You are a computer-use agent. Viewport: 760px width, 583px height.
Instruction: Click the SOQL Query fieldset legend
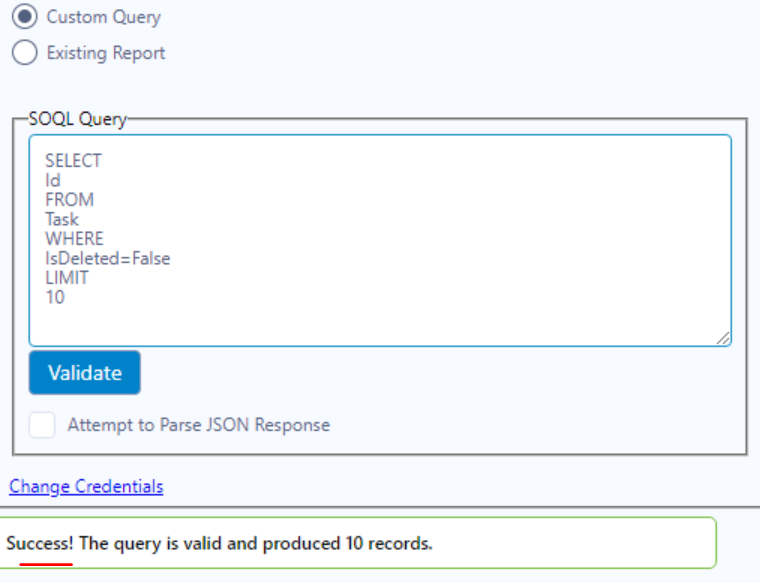click(x=78, y=120)
